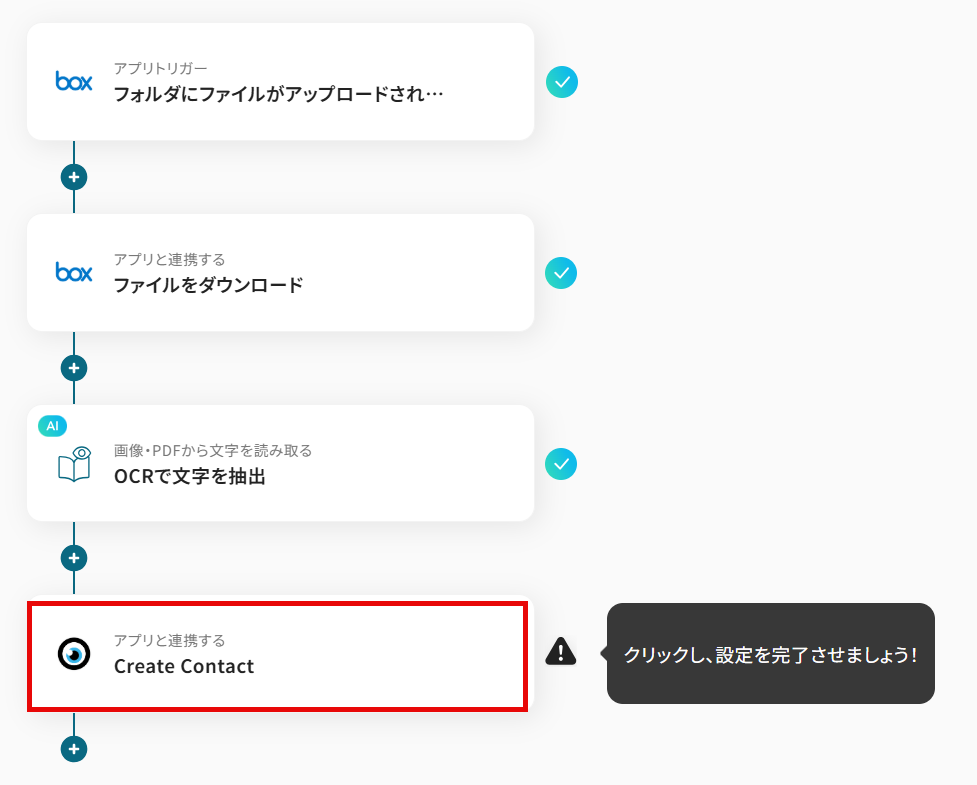Screen dimensions: 977x785
Task: Click the Box icon on the trigger step
Action: click(74, 82)
